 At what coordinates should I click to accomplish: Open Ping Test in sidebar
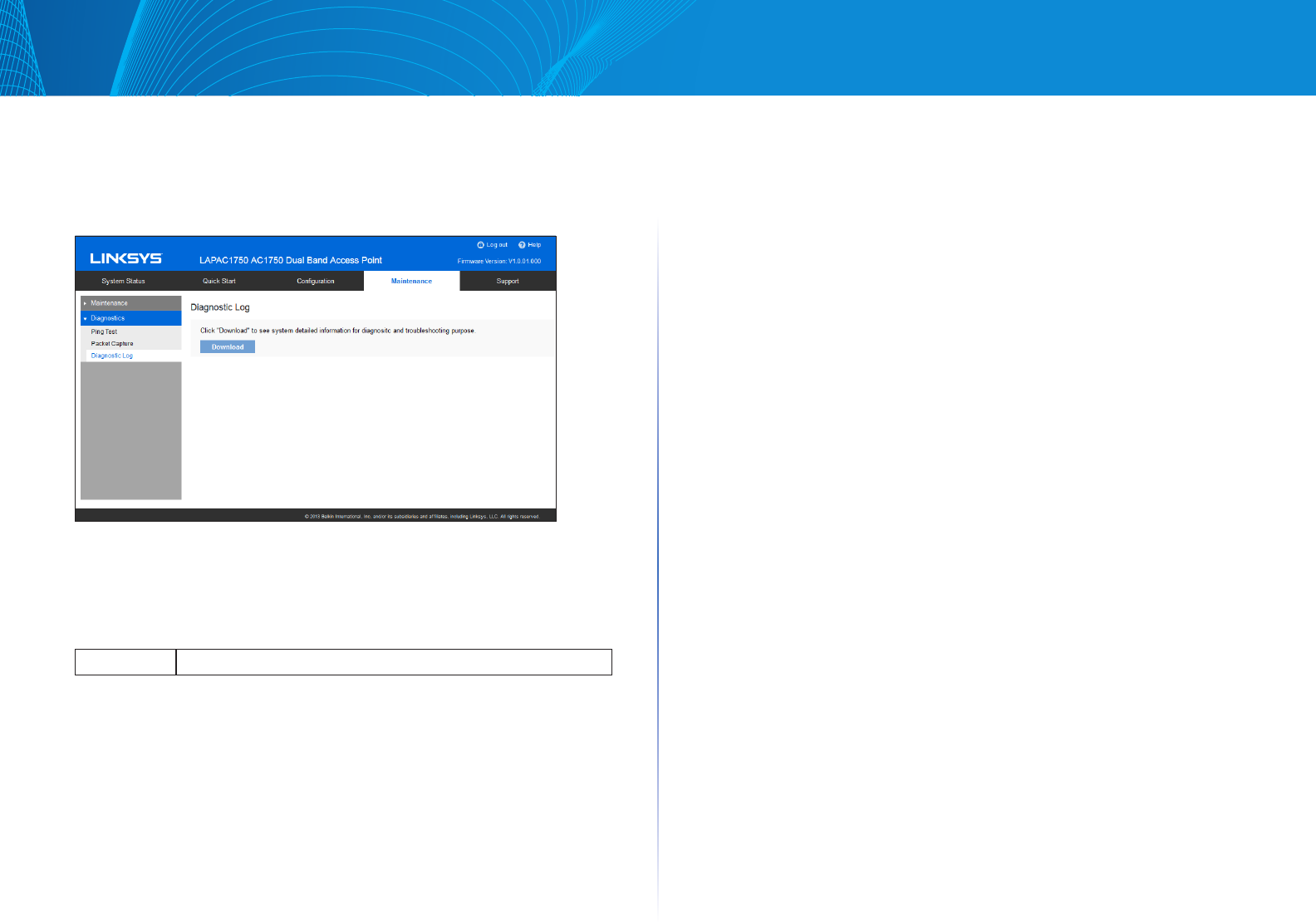coord(104,331)
